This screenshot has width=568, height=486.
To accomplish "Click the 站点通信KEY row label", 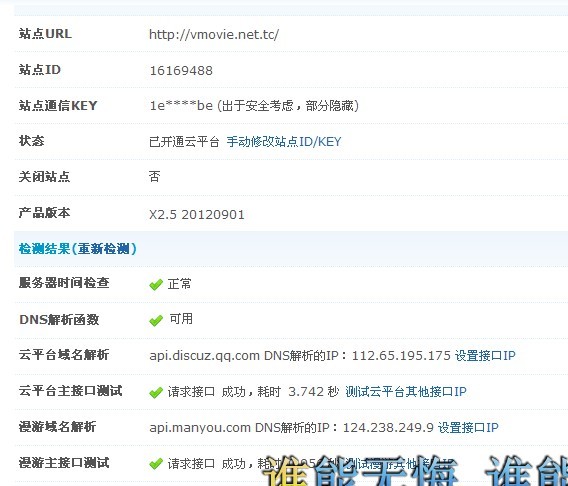I will click(x=58, y=106).
